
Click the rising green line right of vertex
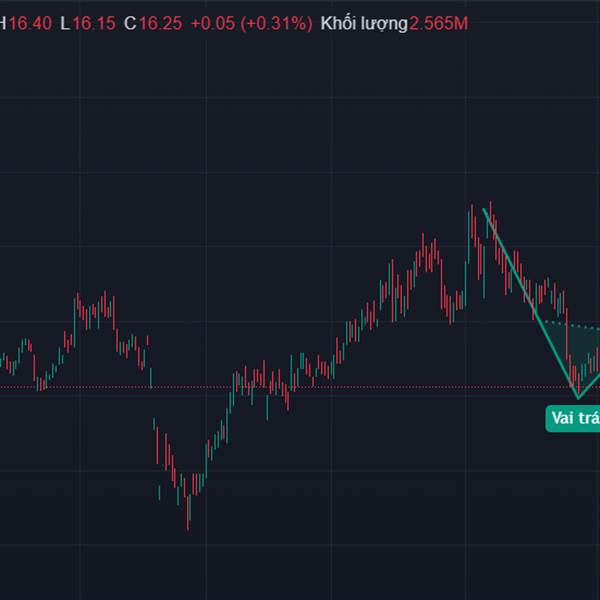pyautogui.click(x=590, y=383)
